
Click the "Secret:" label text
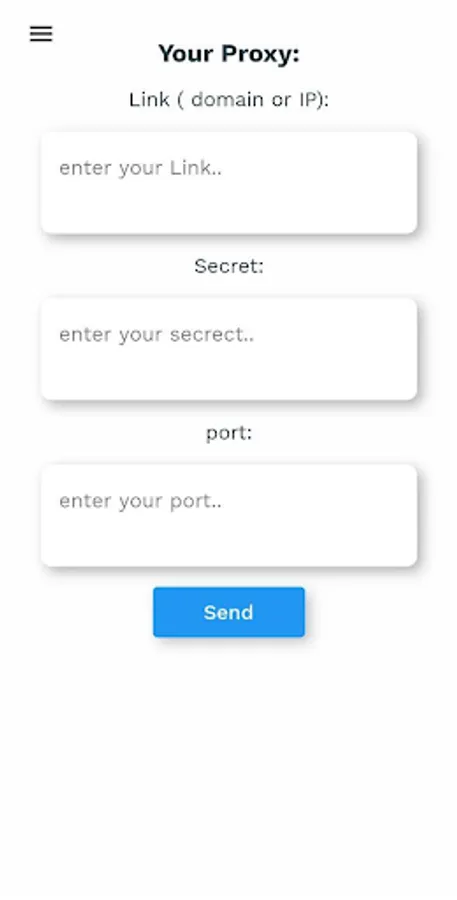click(229, 266)
